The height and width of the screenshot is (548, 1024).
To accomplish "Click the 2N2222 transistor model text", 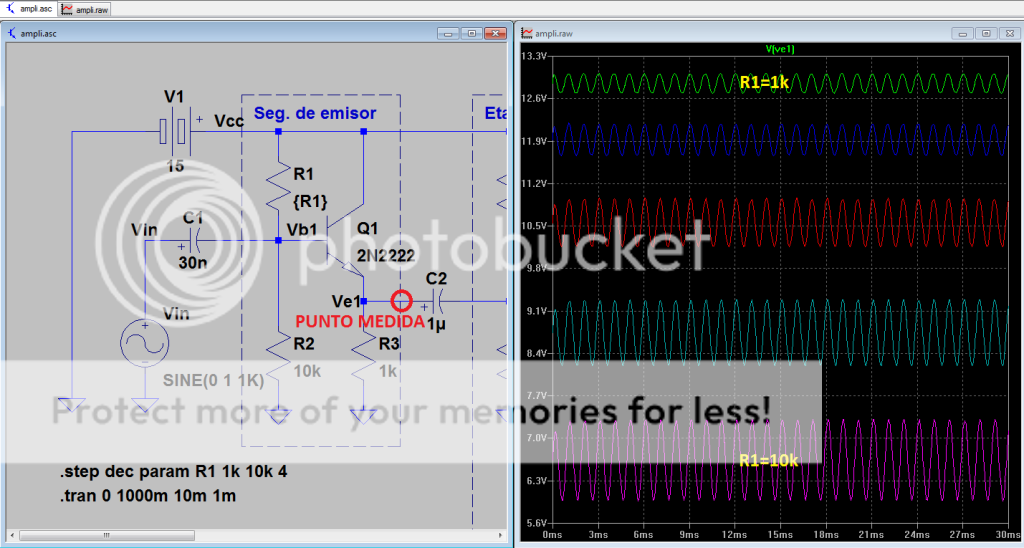I will tap(385, 255).
